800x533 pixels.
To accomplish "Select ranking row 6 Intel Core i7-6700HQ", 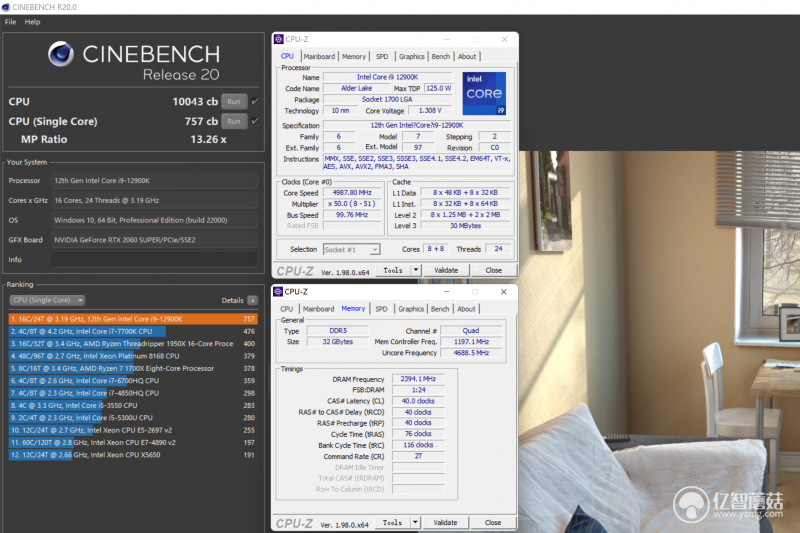I will (x=133, y=380).
